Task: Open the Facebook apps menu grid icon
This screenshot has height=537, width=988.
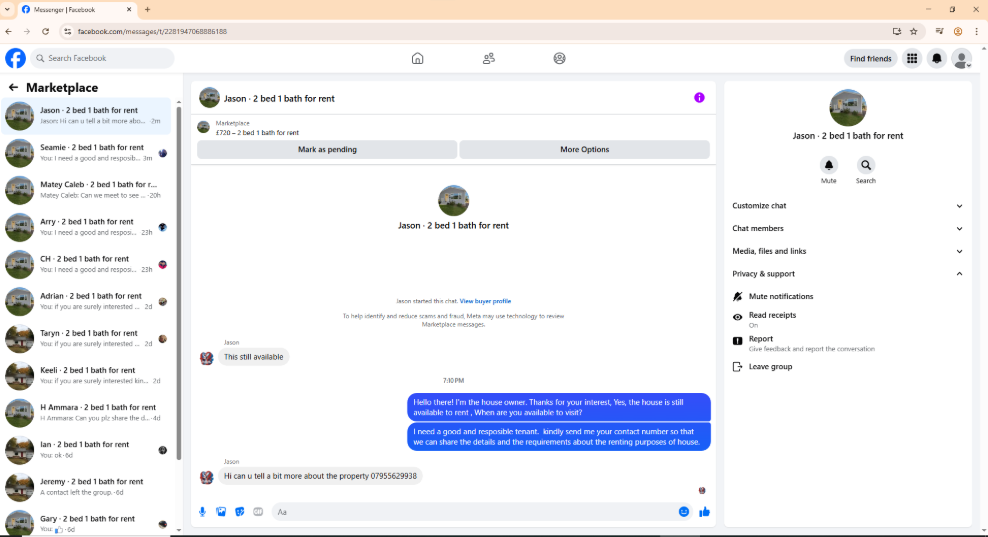Action: click(x=912, y=59)
